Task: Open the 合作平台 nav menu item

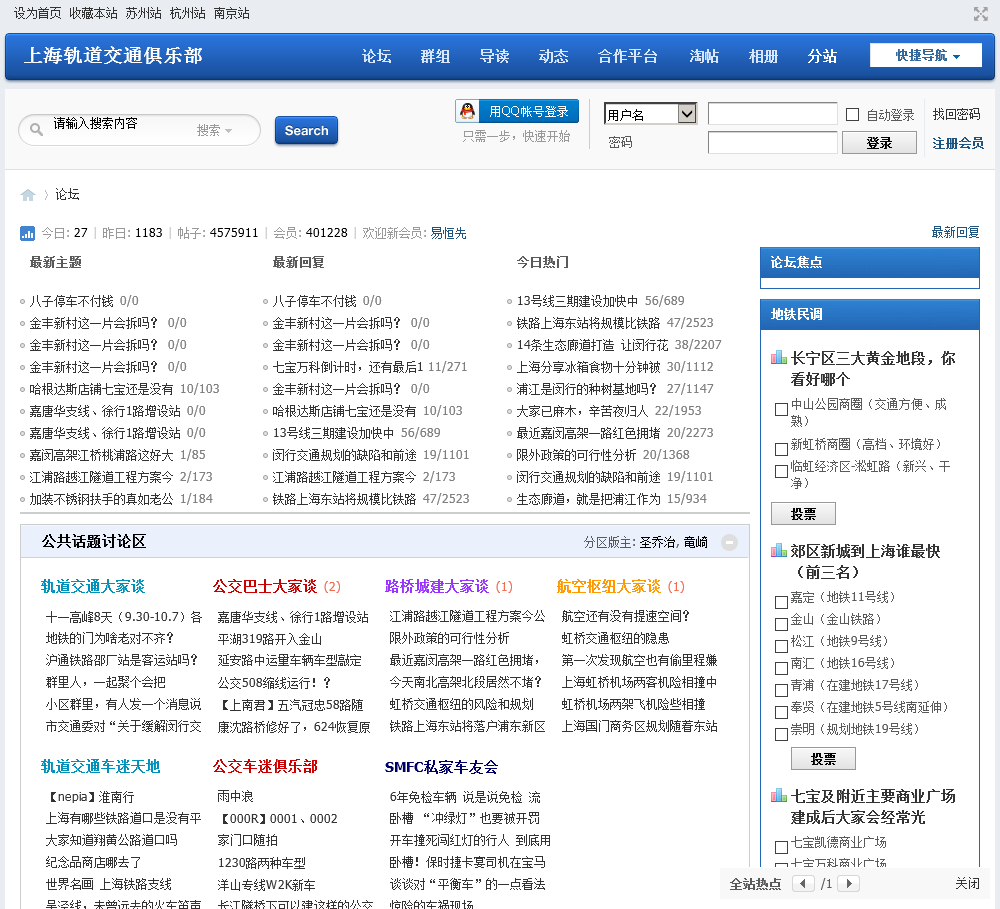Action: (x=628, y=56)
